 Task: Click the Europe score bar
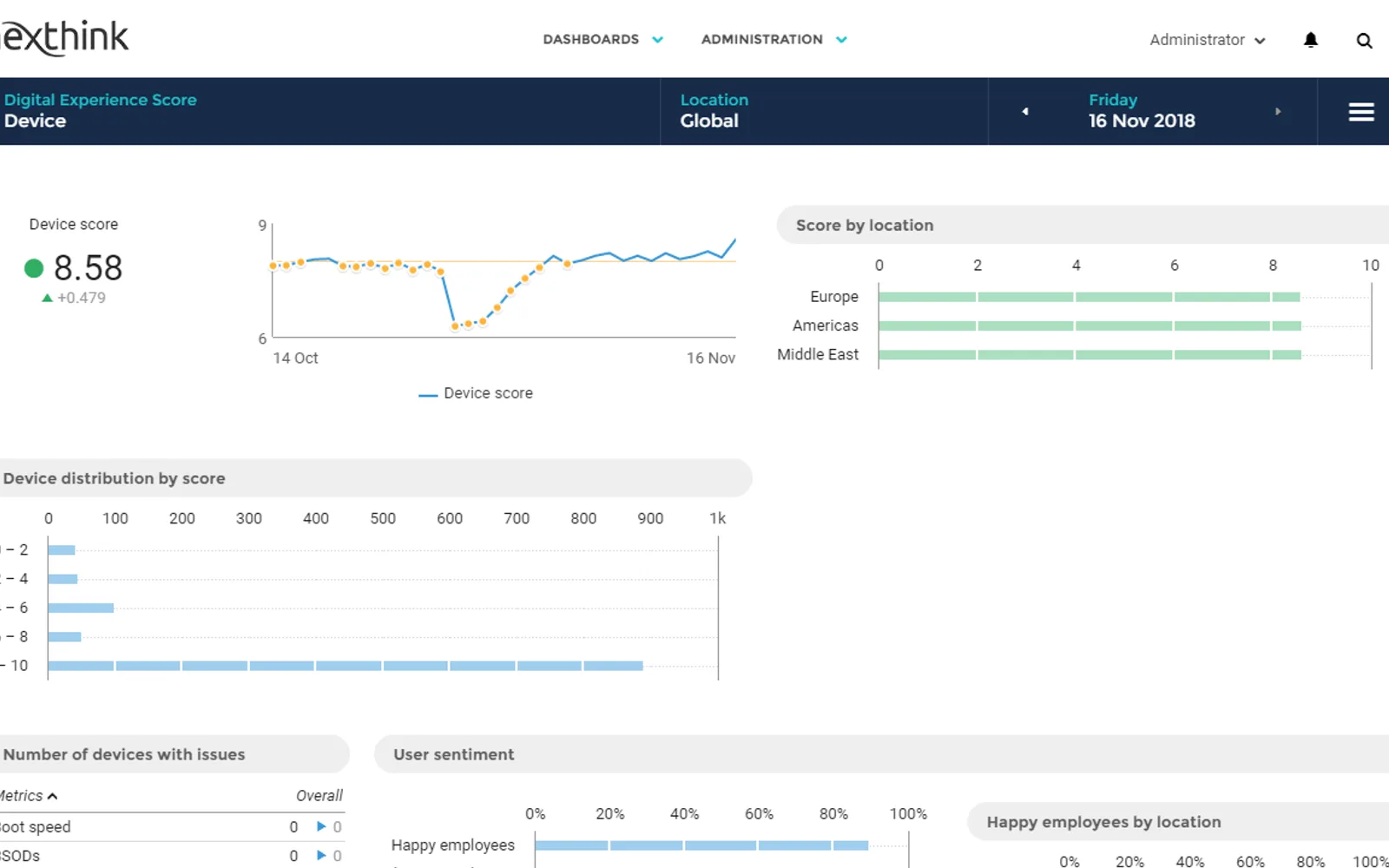(1089, 297)
